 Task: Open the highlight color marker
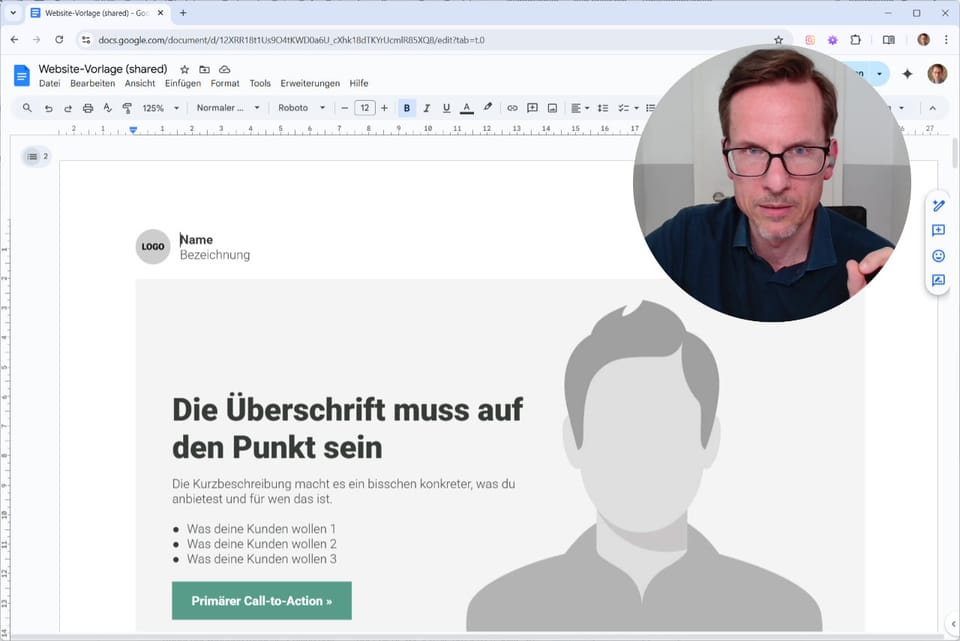[487, 108]
